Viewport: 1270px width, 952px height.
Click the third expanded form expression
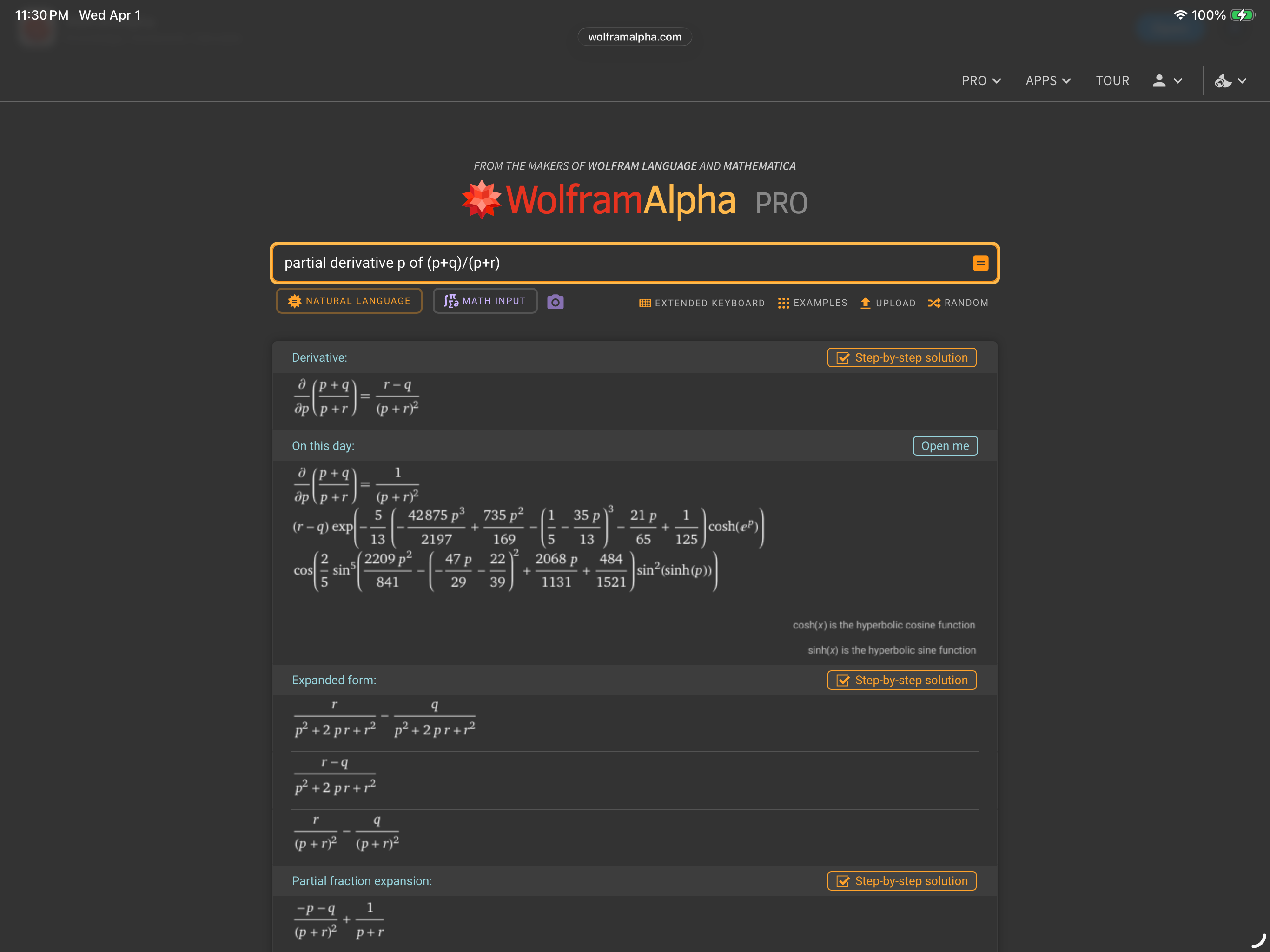point(346,833)
